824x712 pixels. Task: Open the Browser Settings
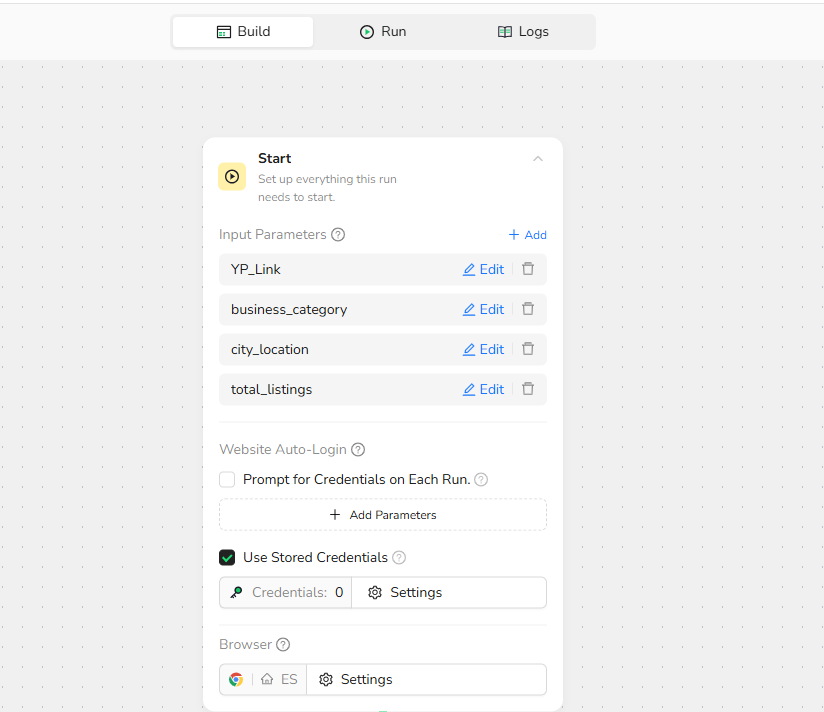coord(356,679)
